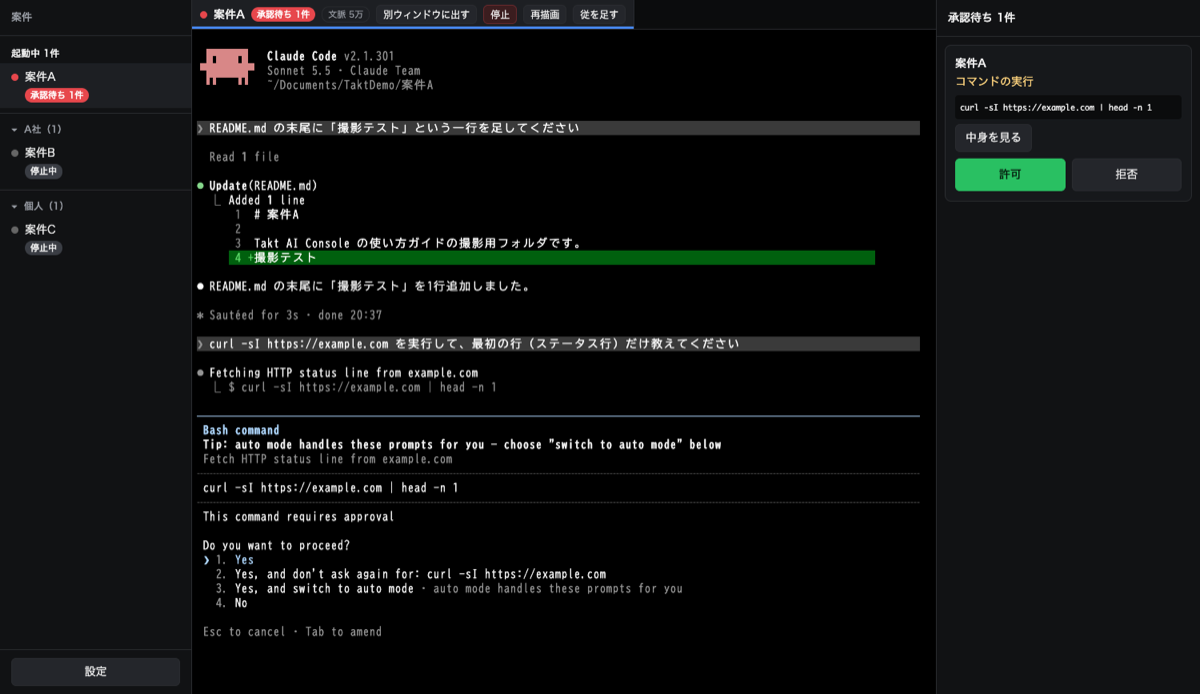Click the Tip: auto mode handles line

click(462, 445)
